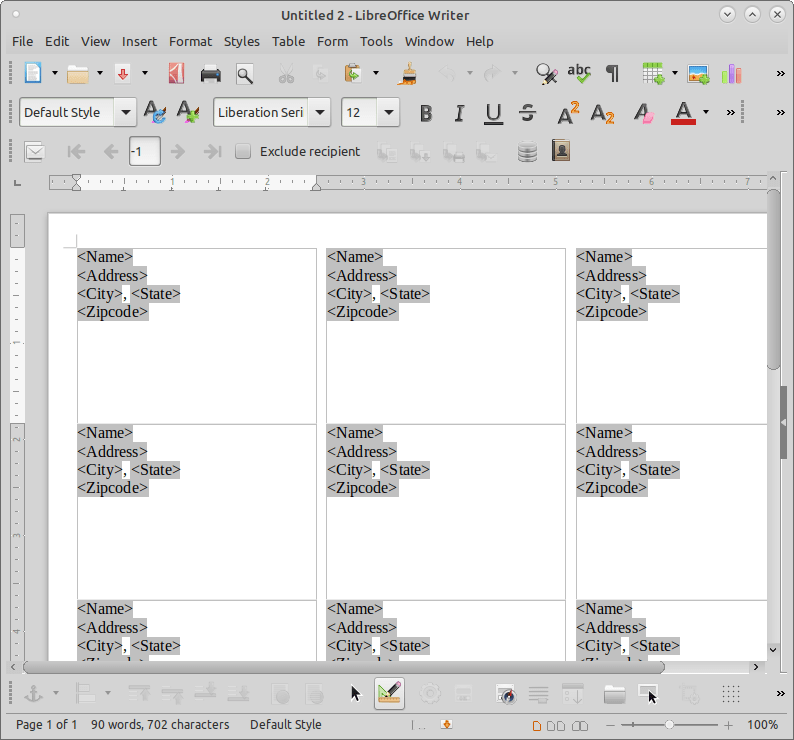794x740 pixels.
Task: Open recent documents dropdown arrow
Action: point(100,73)
